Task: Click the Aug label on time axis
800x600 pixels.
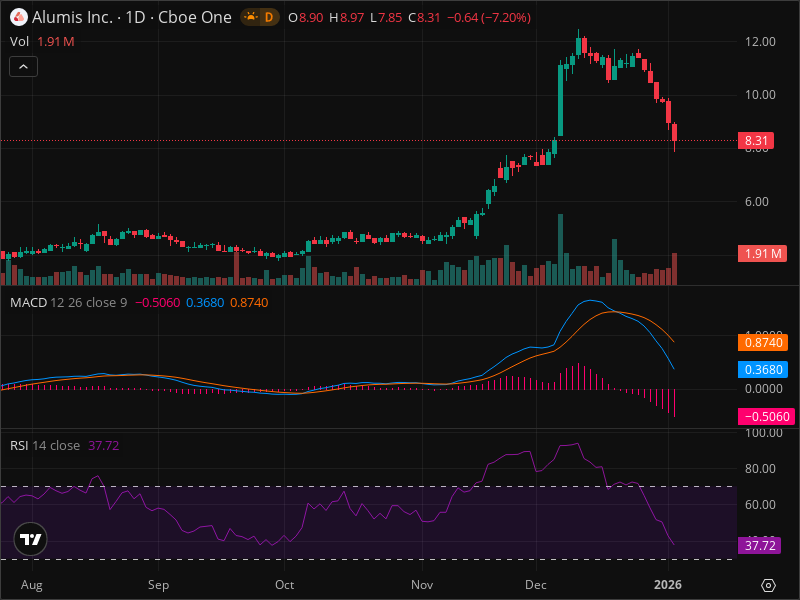Action: pos(32,585)
